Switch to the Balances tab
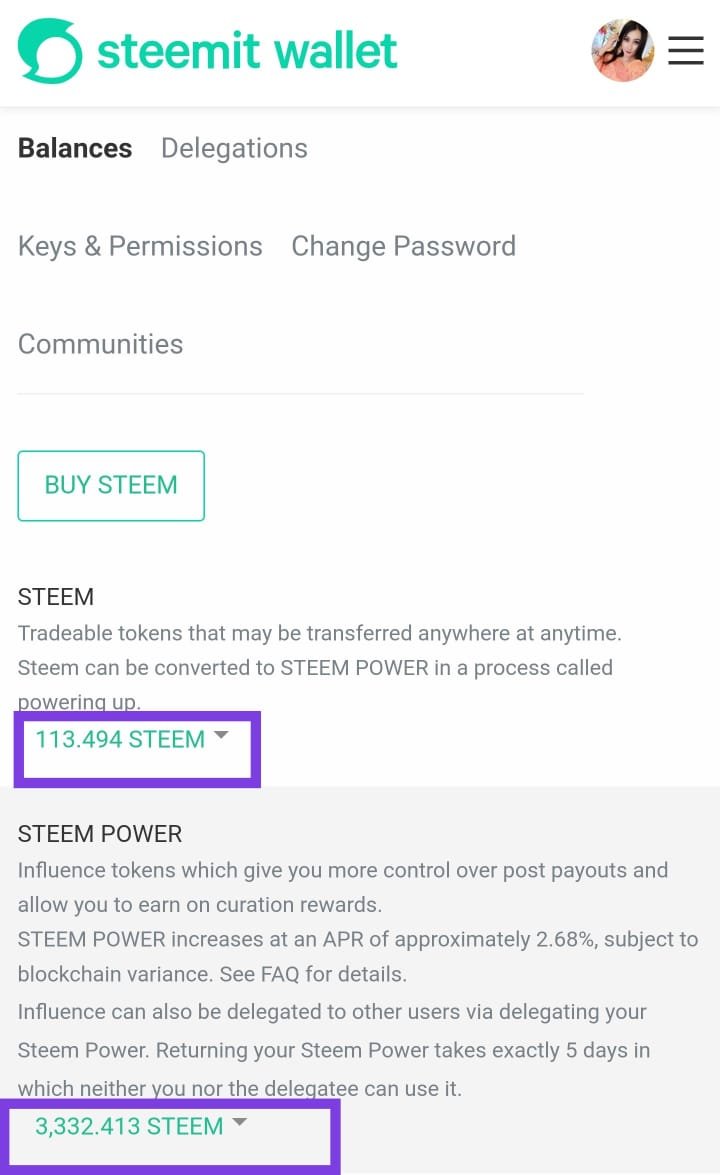 click(75, 148)
